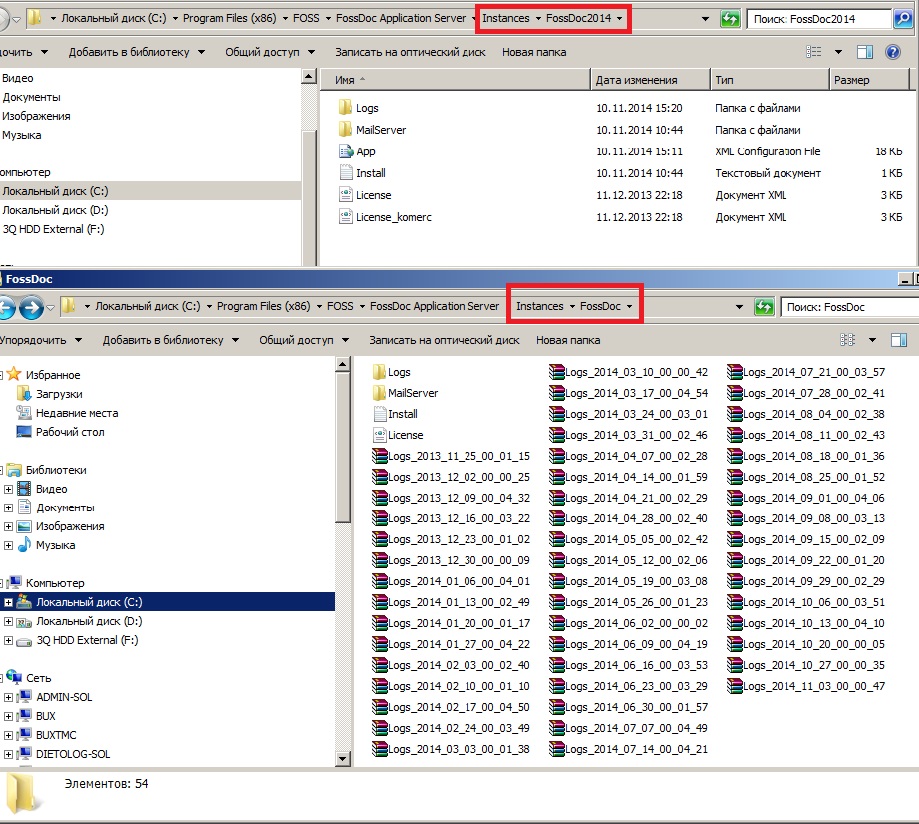The width and height of the screenshot is (919, 824).
Task: Select the MailServer folder icon in FossDoc2014
Action: tap(345, 129)
